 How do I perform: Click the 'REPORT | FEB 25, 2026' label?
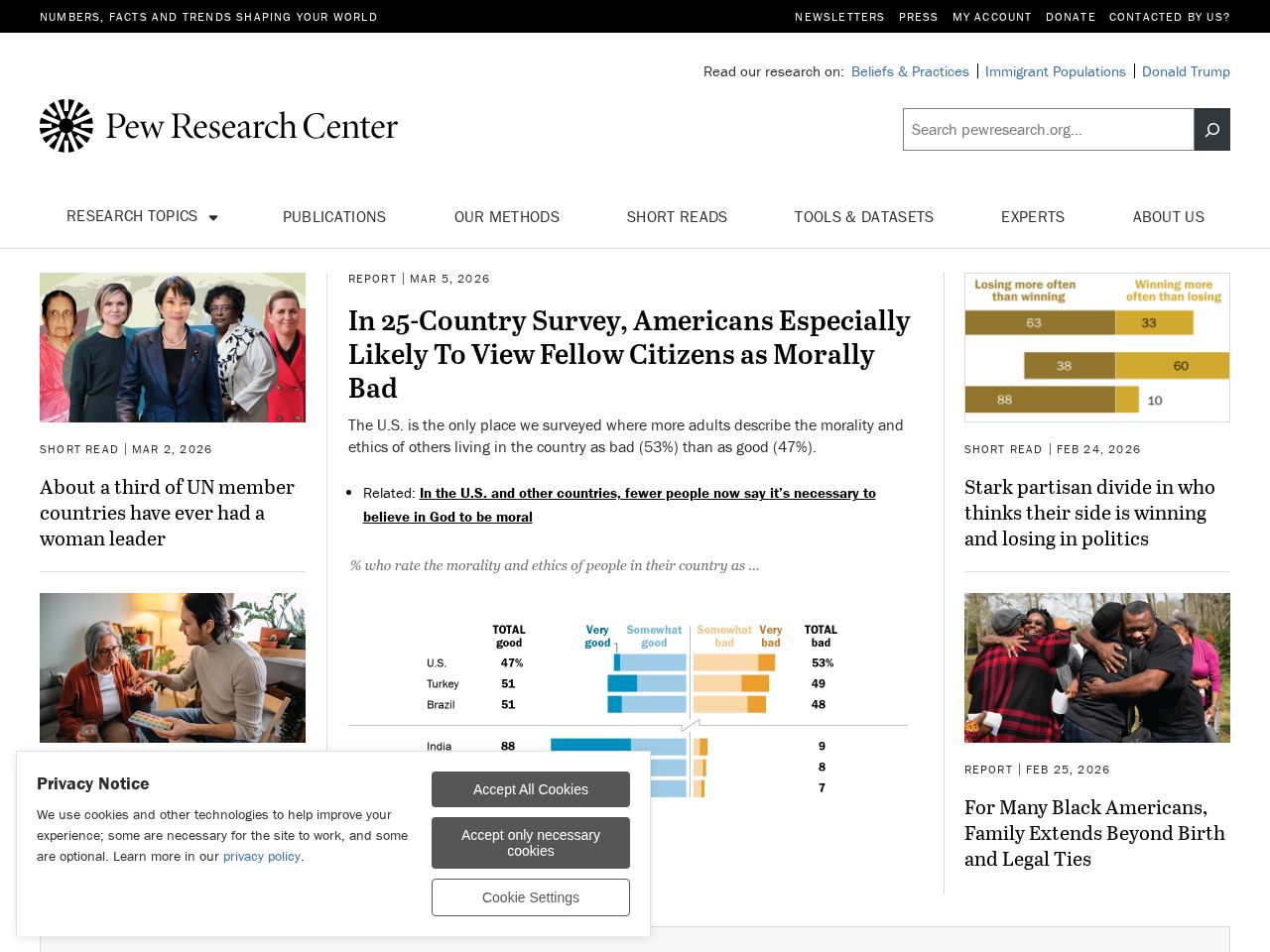pos(1037,770)
